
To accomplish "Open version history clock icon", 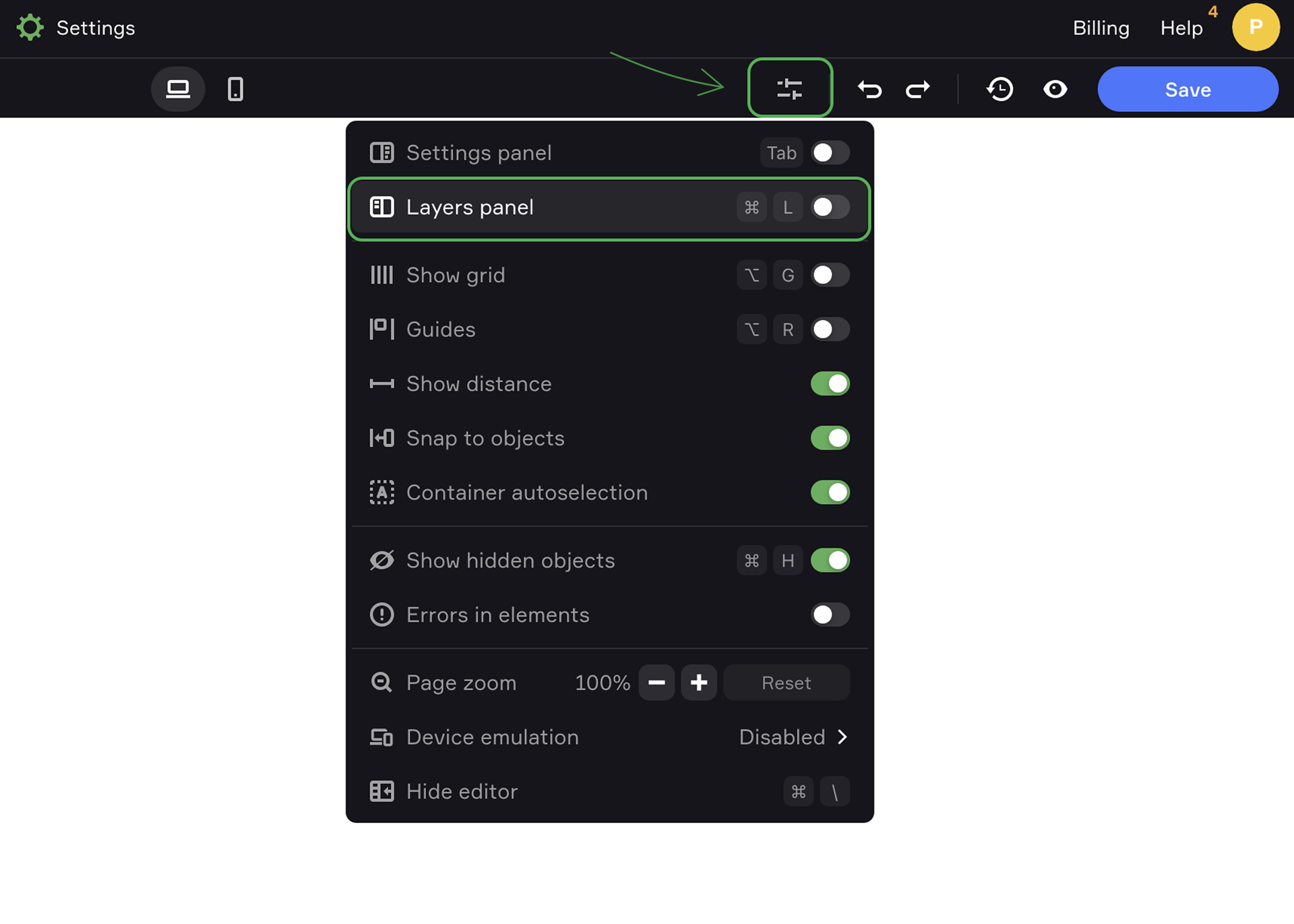I will (999, 89).
